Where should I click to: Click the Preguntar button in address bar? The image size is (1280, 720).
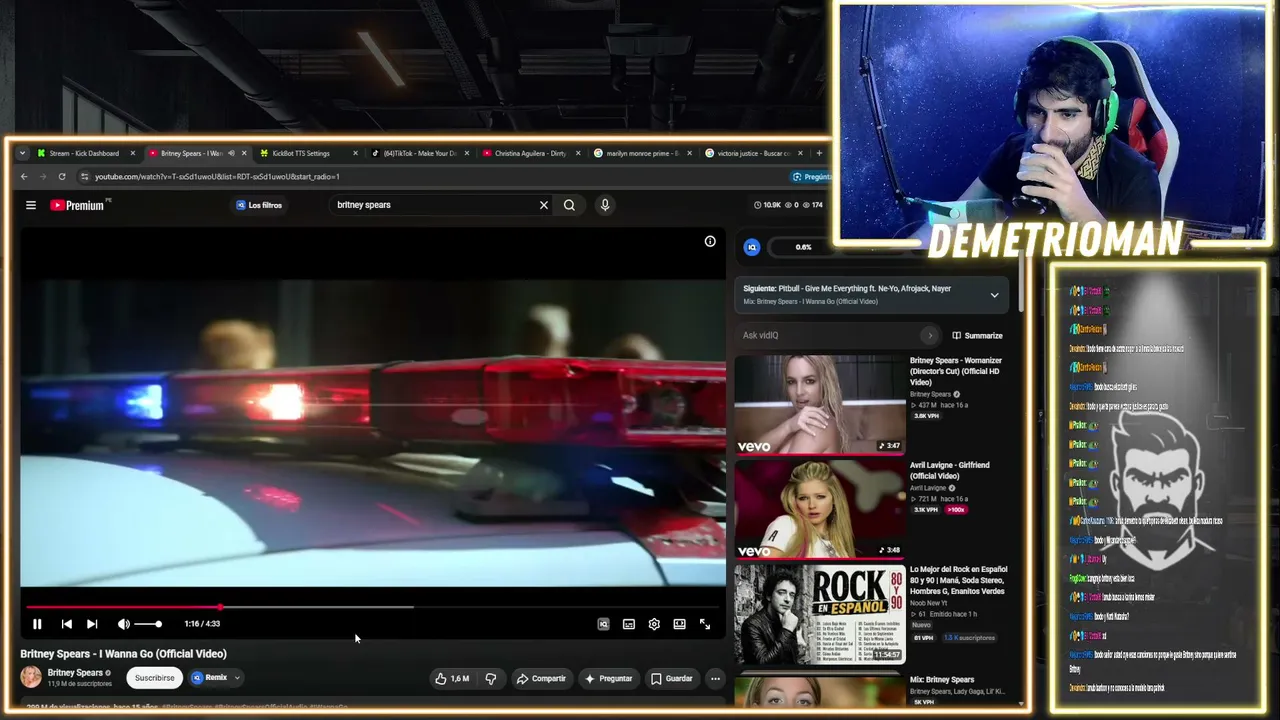811,177
